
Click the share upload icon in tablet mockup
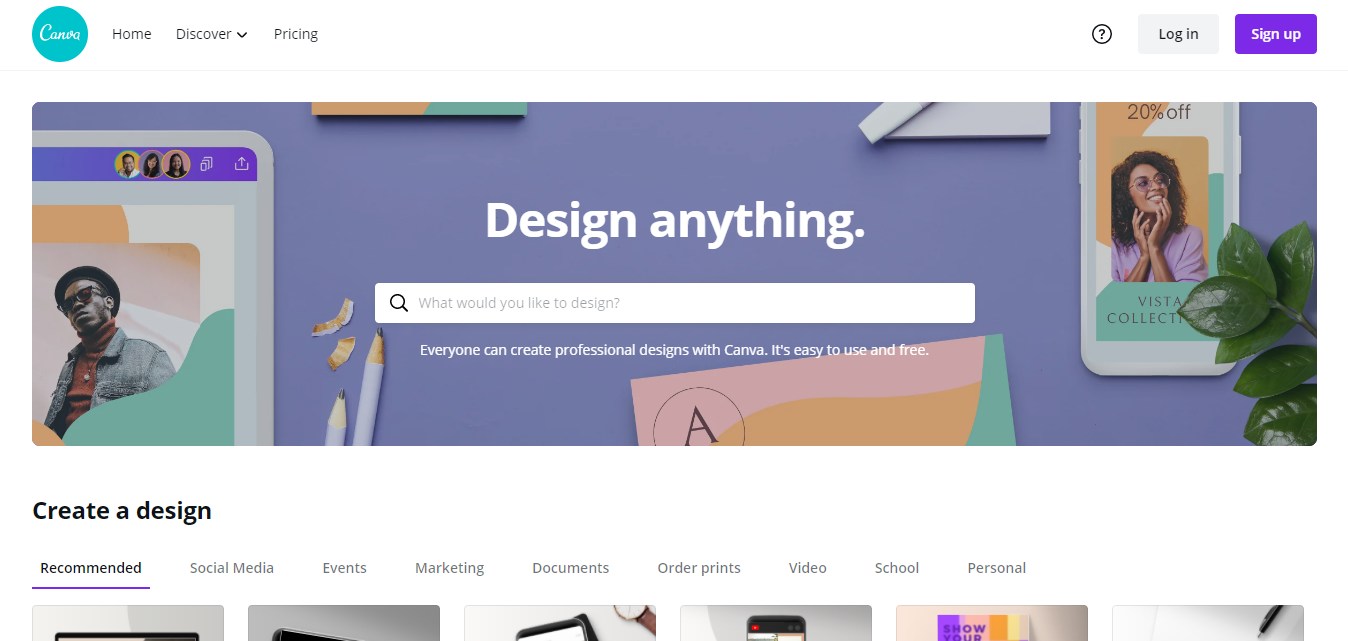241,164
